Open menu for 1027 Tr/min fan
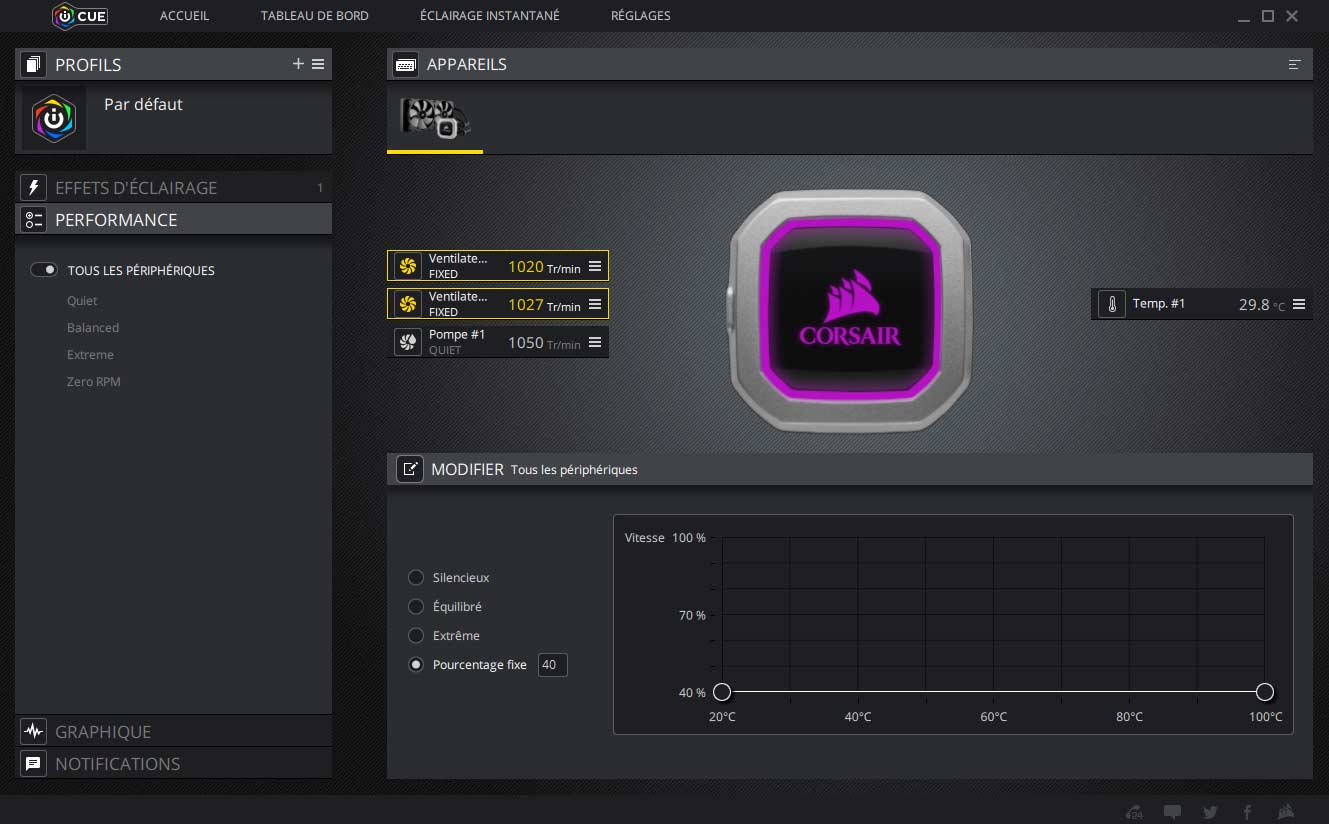 point(595,304)
